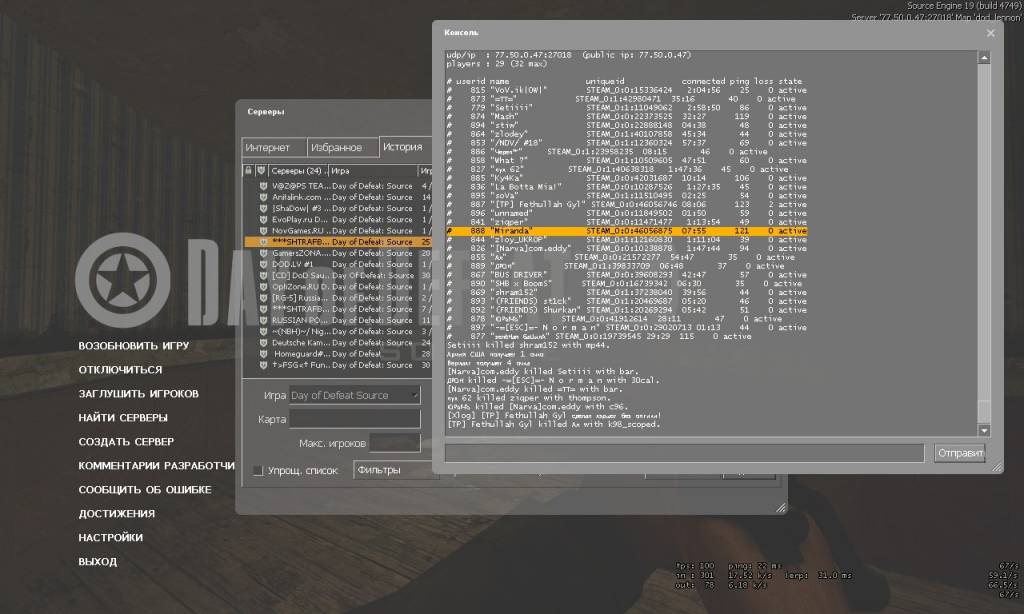Viewport: 1024px width, 614px height.
Task: Click shield icon of GamersZONA server row
Action: 263,253
